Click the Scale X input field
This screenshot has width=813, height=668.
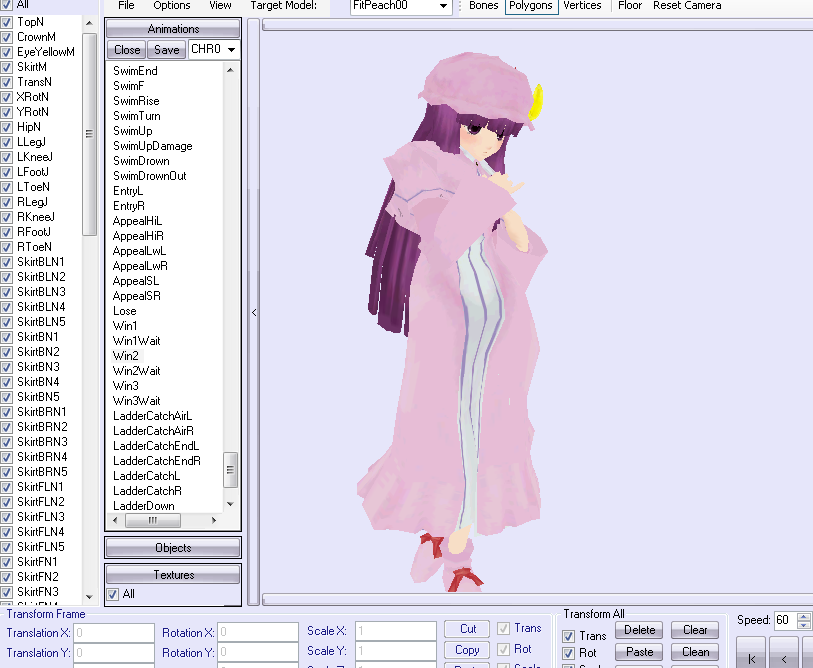coord(396,631)
